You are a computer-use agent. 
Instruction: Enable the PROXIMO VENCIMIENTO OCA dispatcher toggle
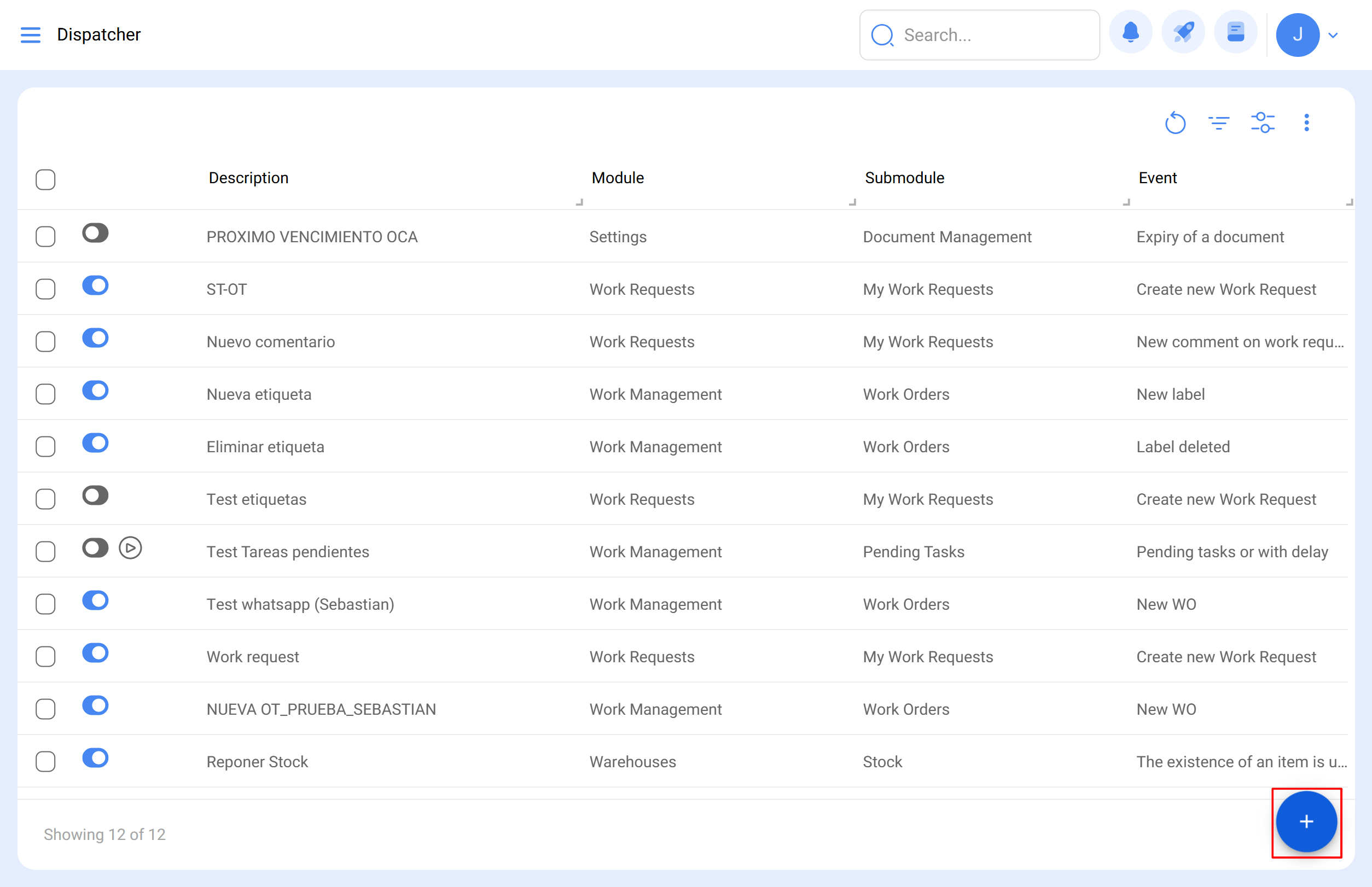(x=95, y=234)
